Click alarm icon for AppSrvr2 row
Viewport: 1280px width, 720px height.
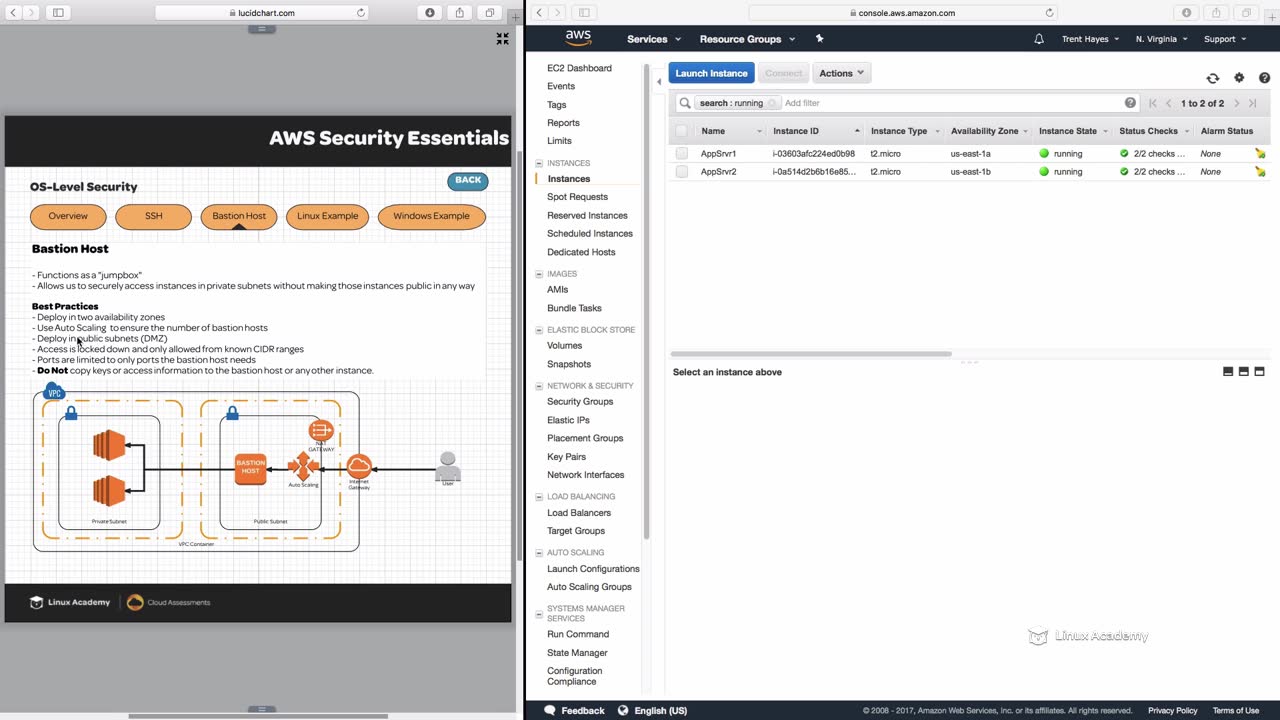click(x=1260, y=172)
